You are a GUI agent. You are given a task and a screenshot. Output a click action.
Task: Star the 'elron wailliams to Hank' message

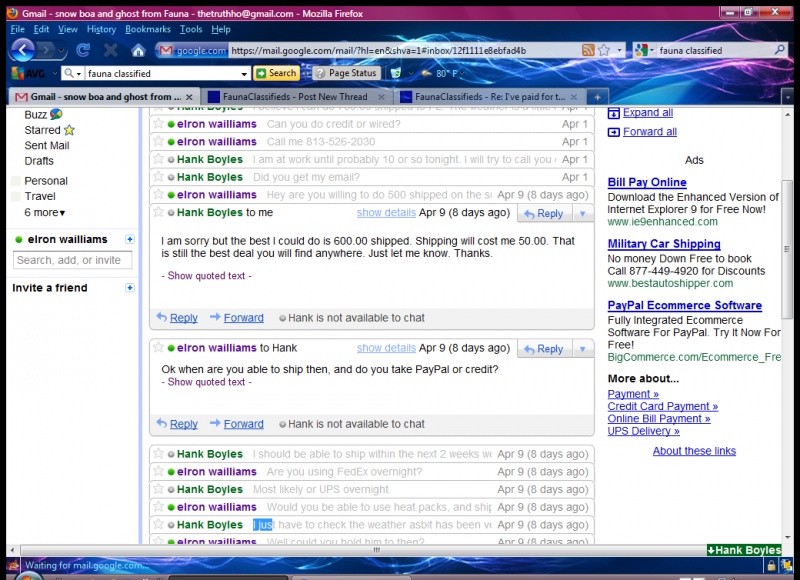159,347
